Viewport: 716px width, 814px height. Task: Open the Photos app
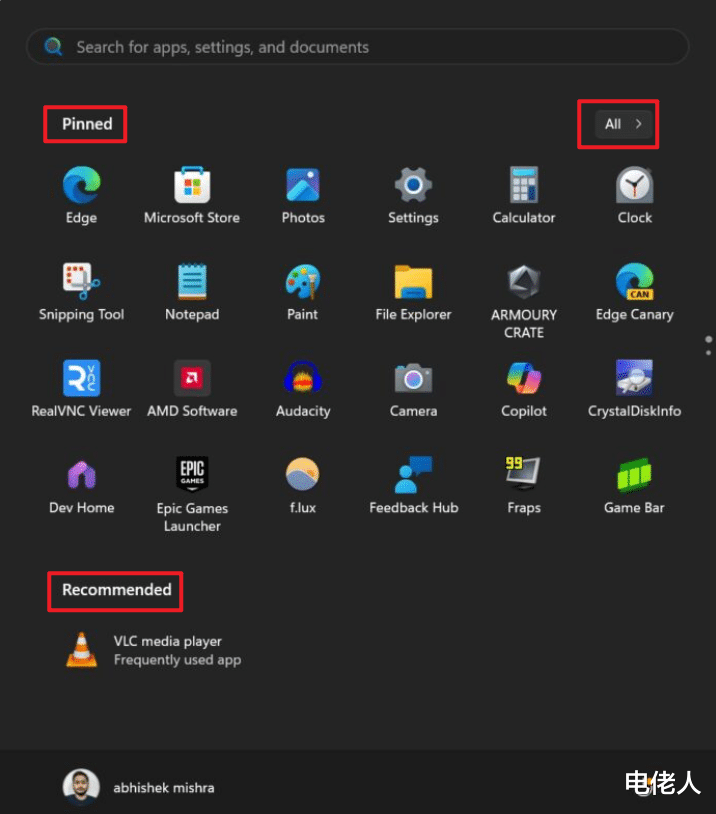(x=303, y=195)
